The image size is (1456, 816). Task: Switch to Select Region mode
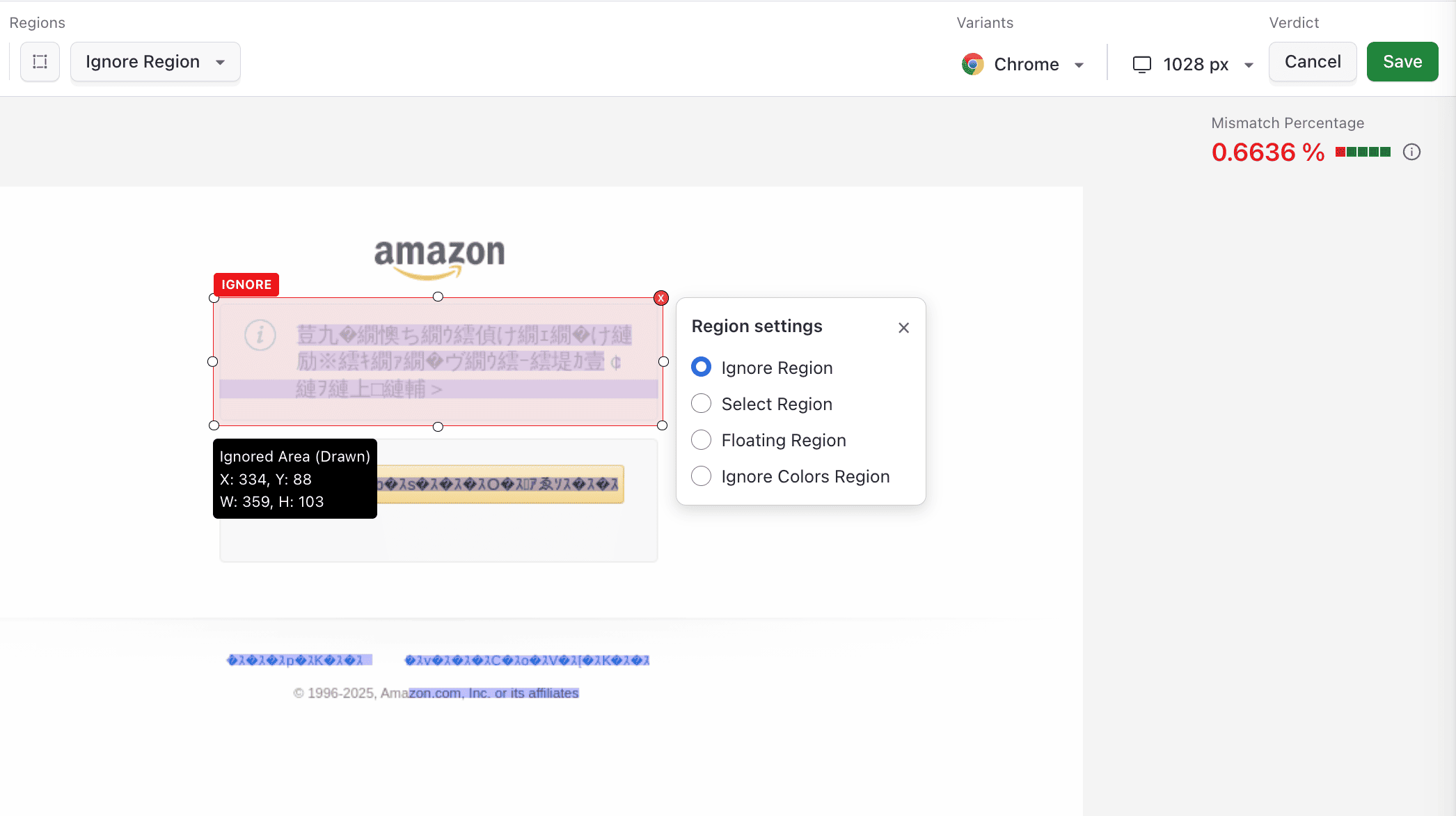tap(701, 403)
